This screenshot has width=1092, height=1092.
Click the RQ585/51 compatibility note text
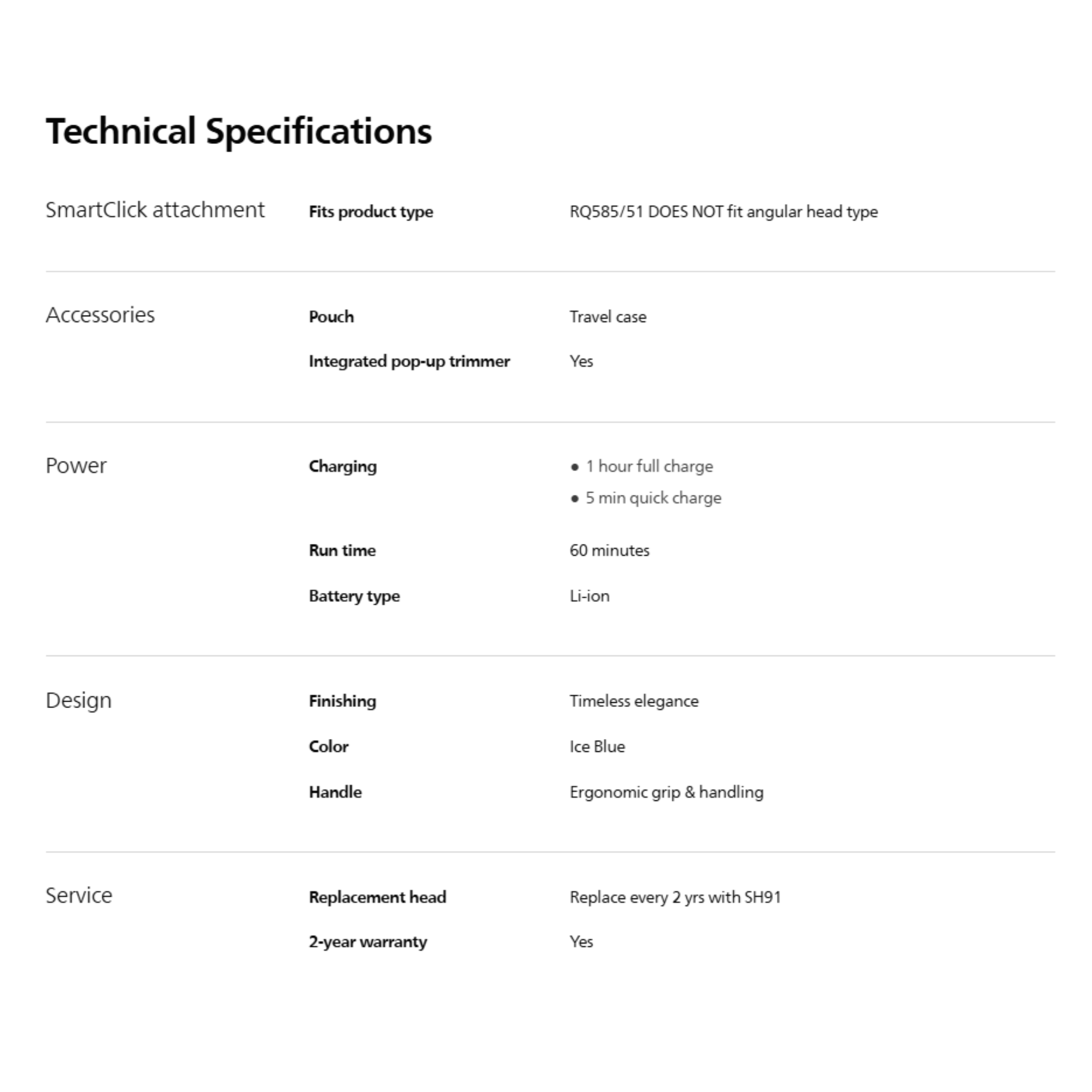(x=724, y=212)
